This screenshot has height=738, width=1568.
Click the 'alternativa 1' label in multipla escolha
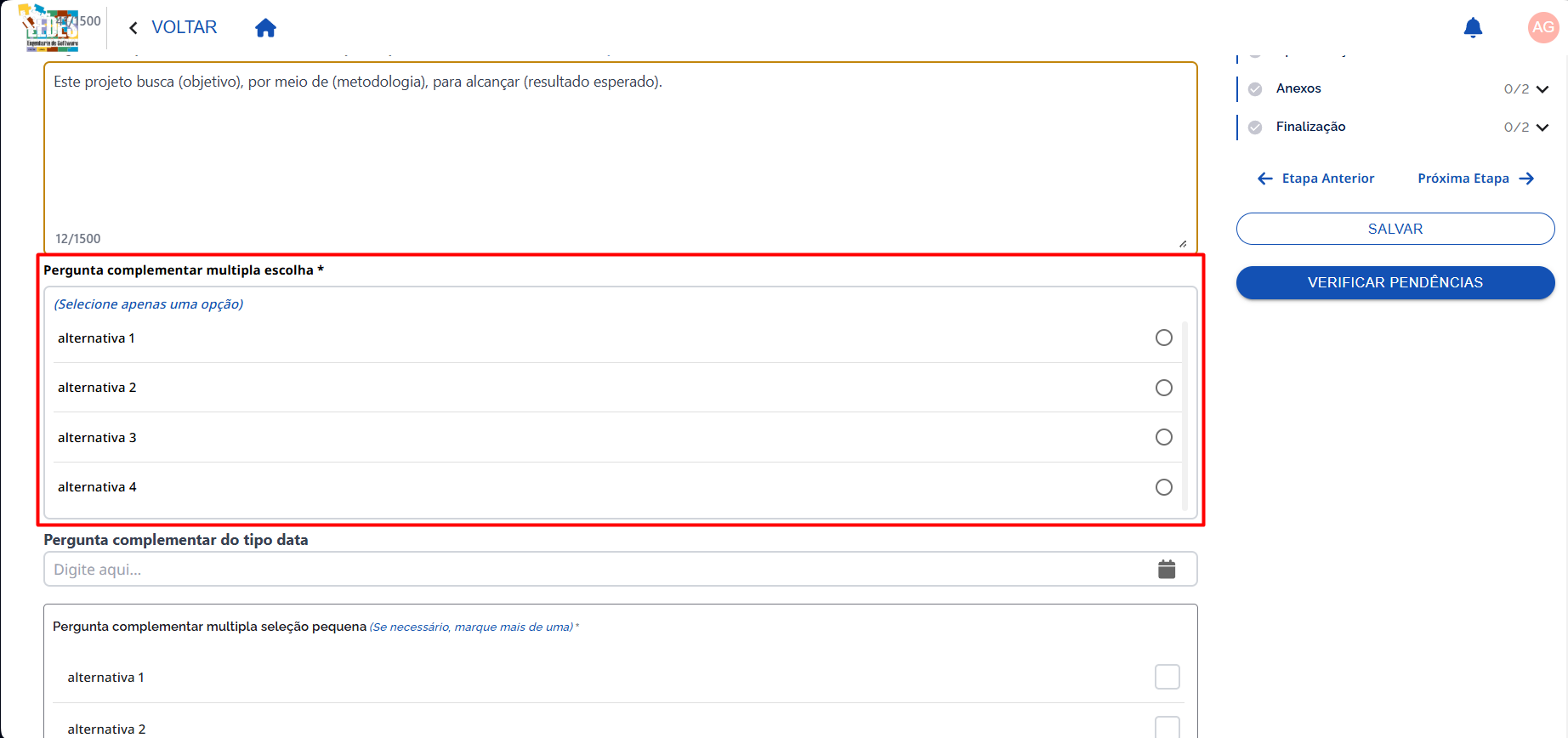(96, 338)
